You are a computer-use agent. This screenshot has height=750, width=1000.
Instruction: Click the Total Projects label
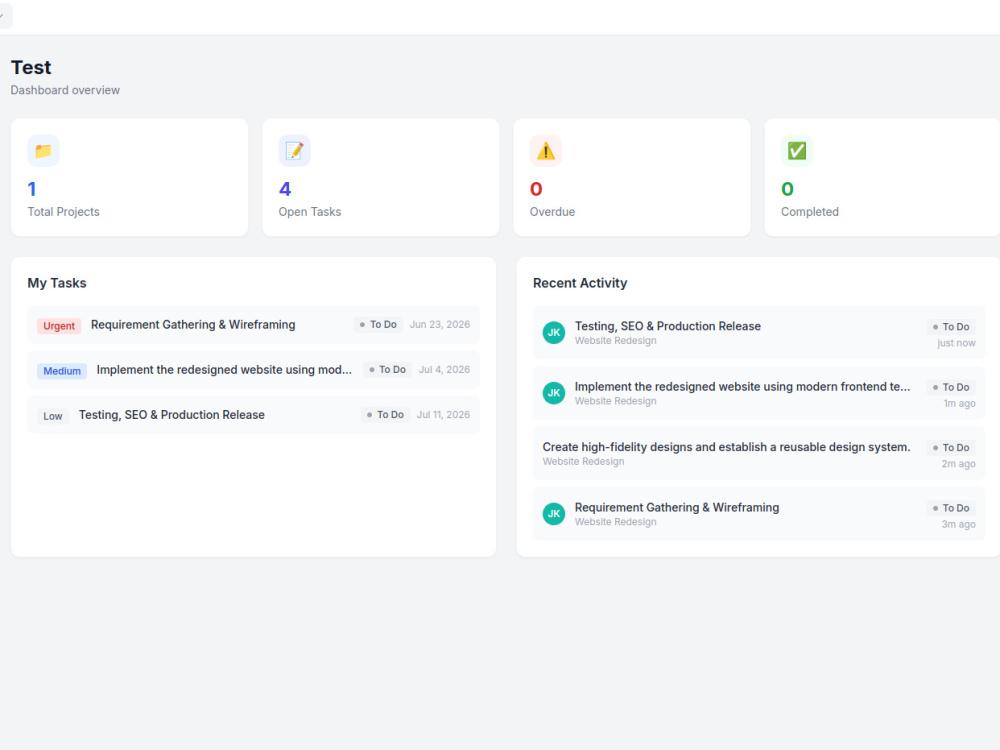pos(63,212)
